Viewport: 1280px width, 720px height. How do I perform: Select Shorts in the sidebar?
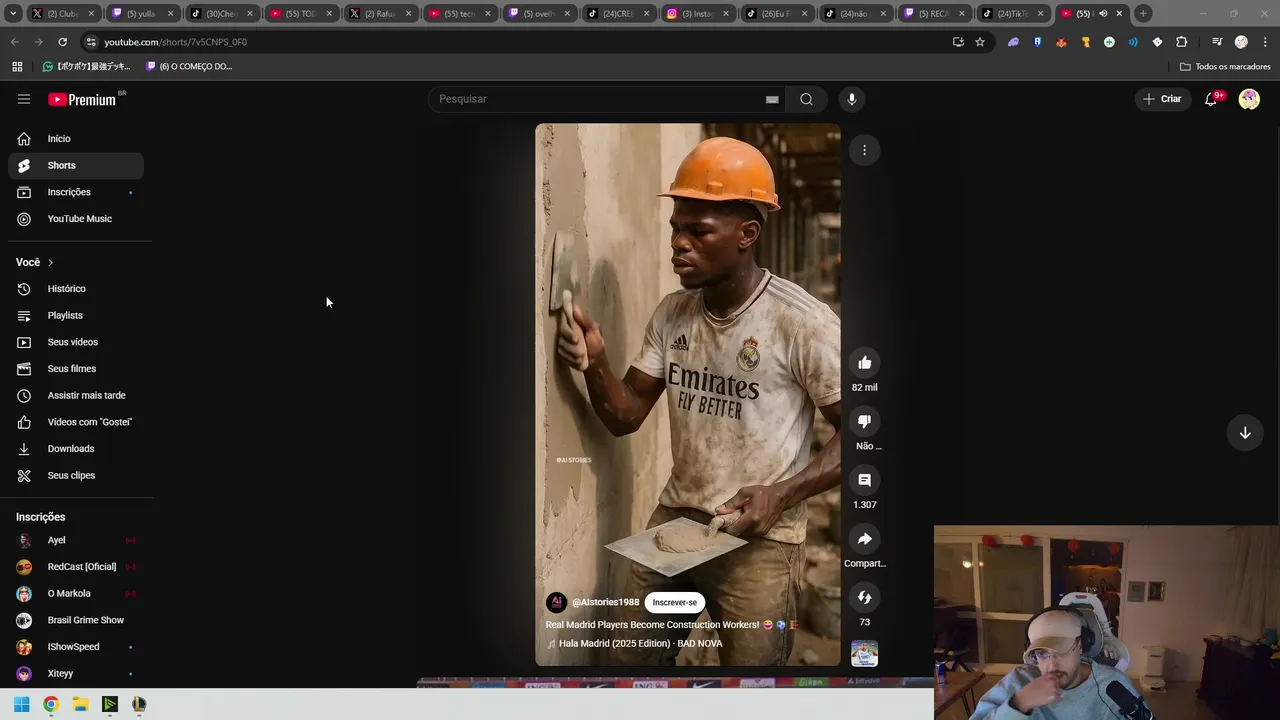point(76,165)
